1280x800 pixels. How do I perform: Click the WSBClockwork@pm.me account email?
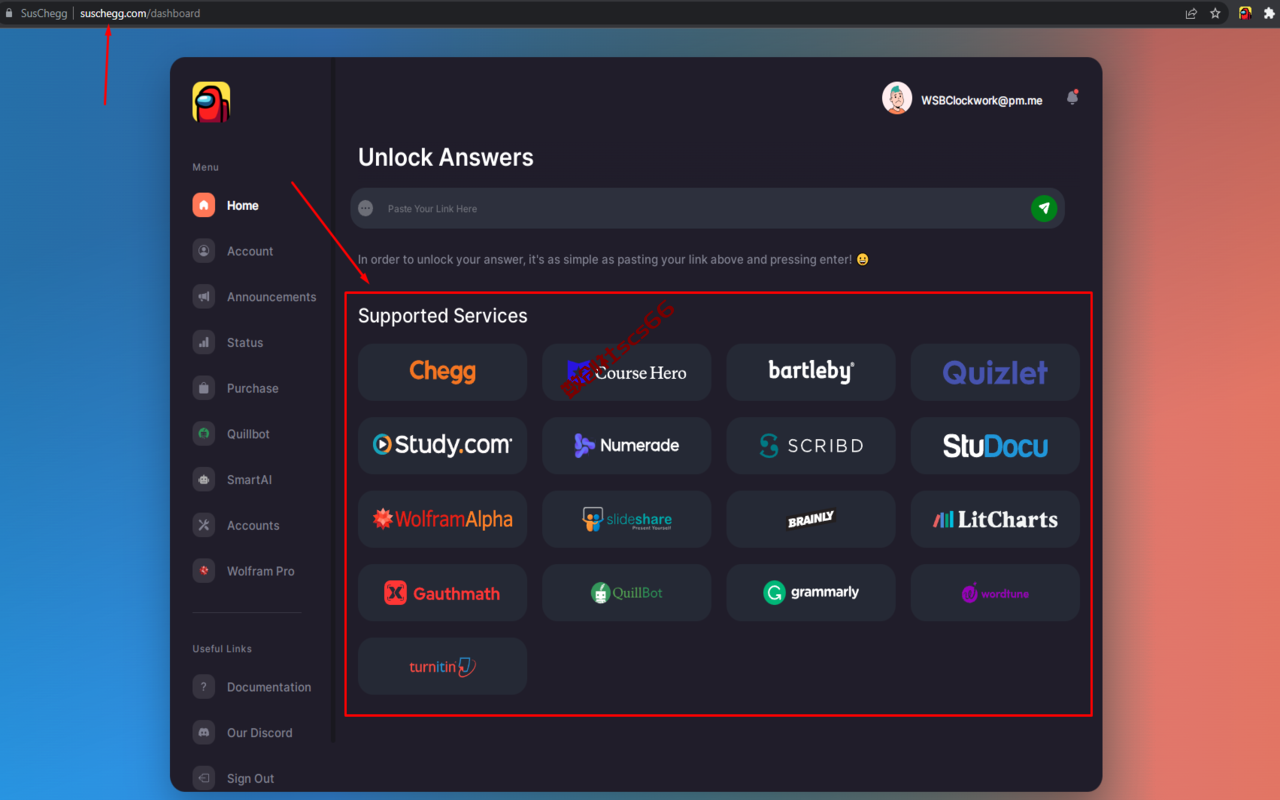pos(982,100)
